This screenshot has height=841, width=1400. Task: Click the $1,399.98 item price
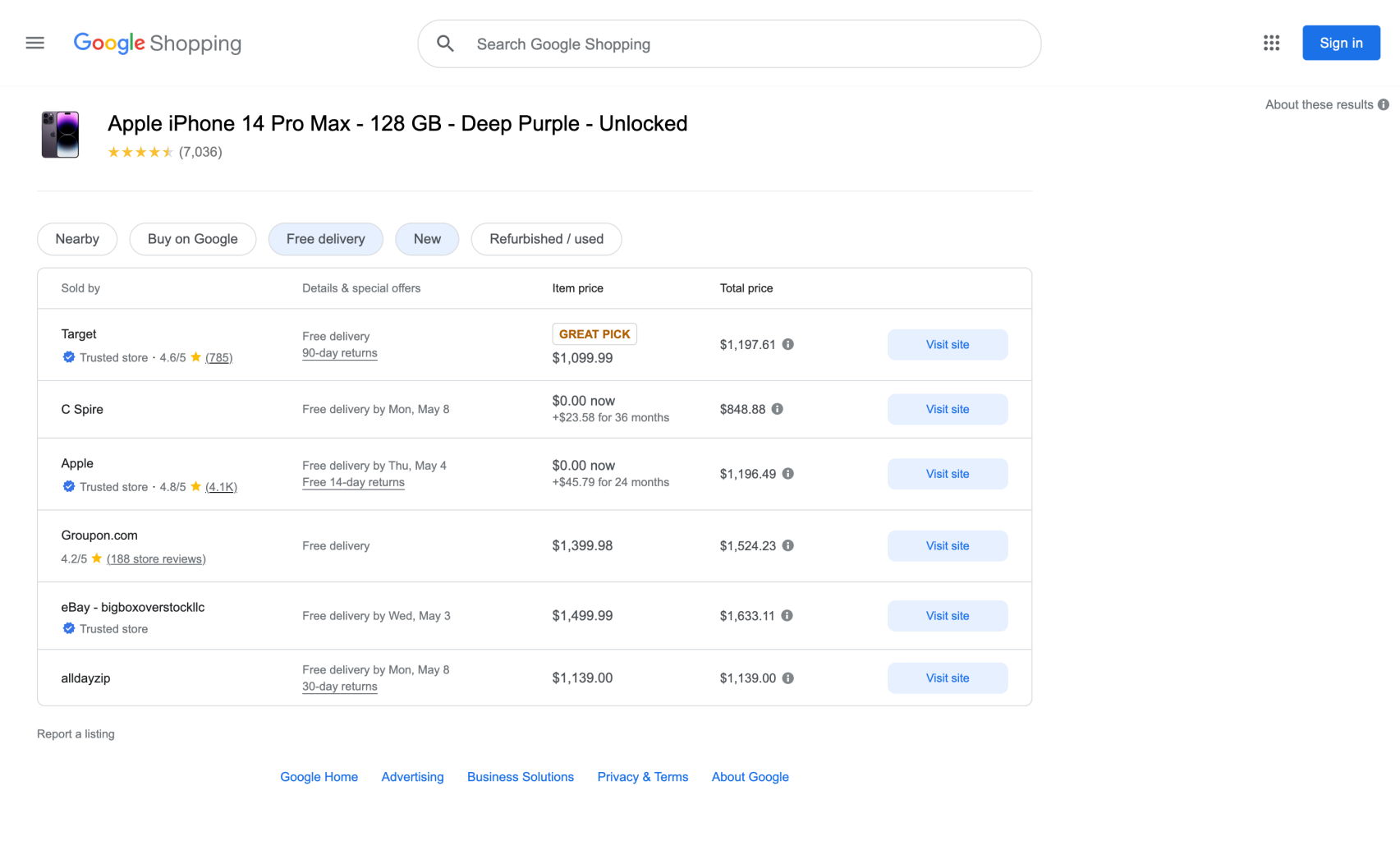[582, 545]
